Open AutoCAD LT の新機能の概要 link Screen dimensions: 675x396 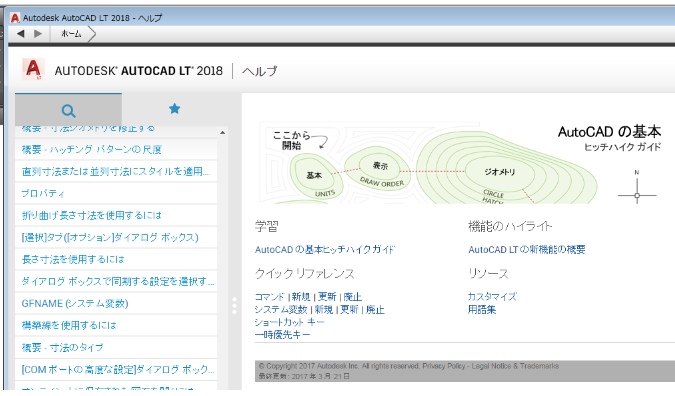(x=526, y=250)
